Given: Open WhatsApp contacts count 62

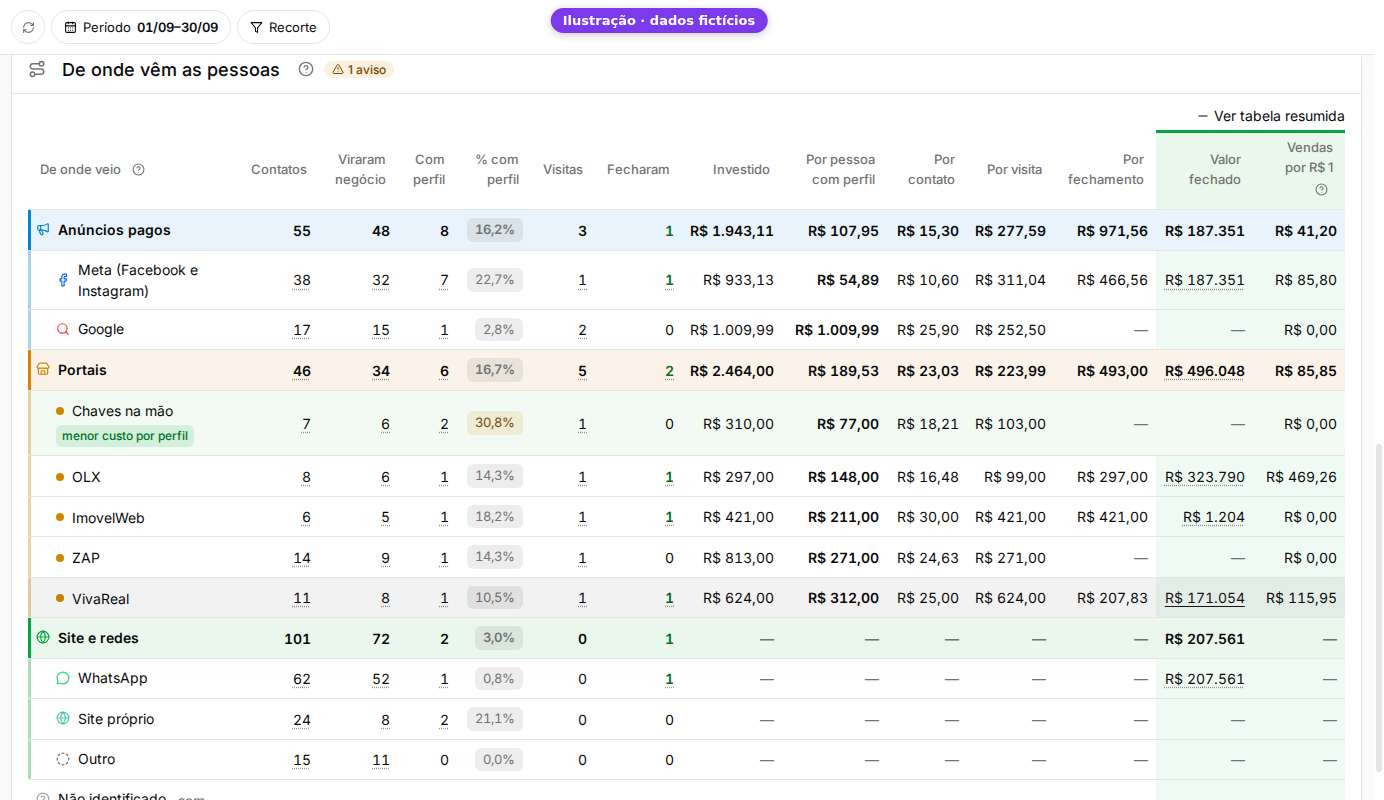Looking at the screenshot, I should 302,679.
